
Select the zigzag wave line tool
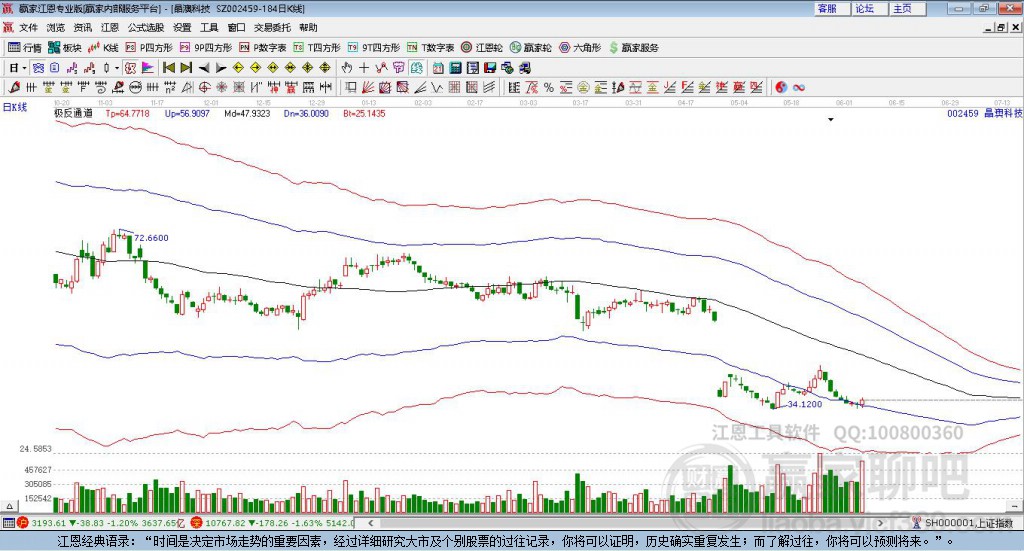point(437,87)
